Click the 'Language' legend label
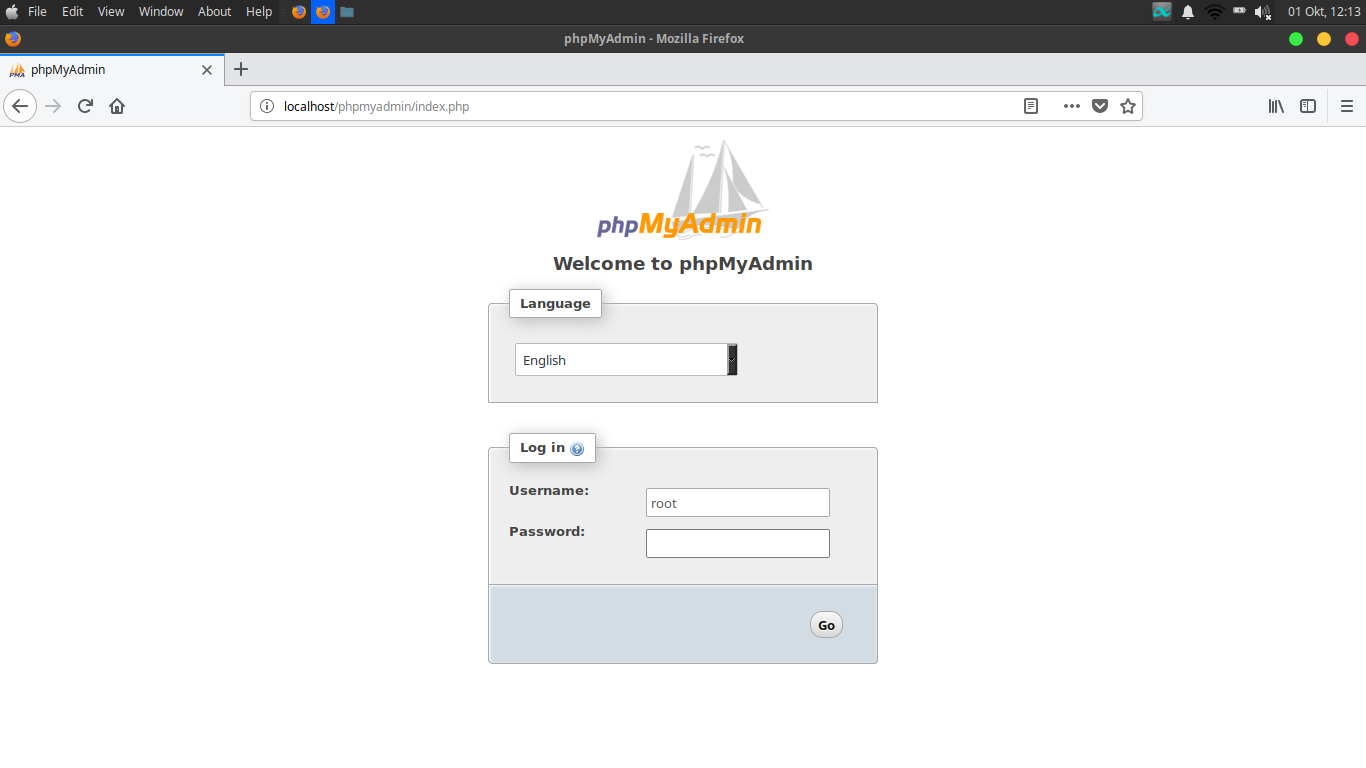Screen dimensions: 1366x768 point(555,304)
